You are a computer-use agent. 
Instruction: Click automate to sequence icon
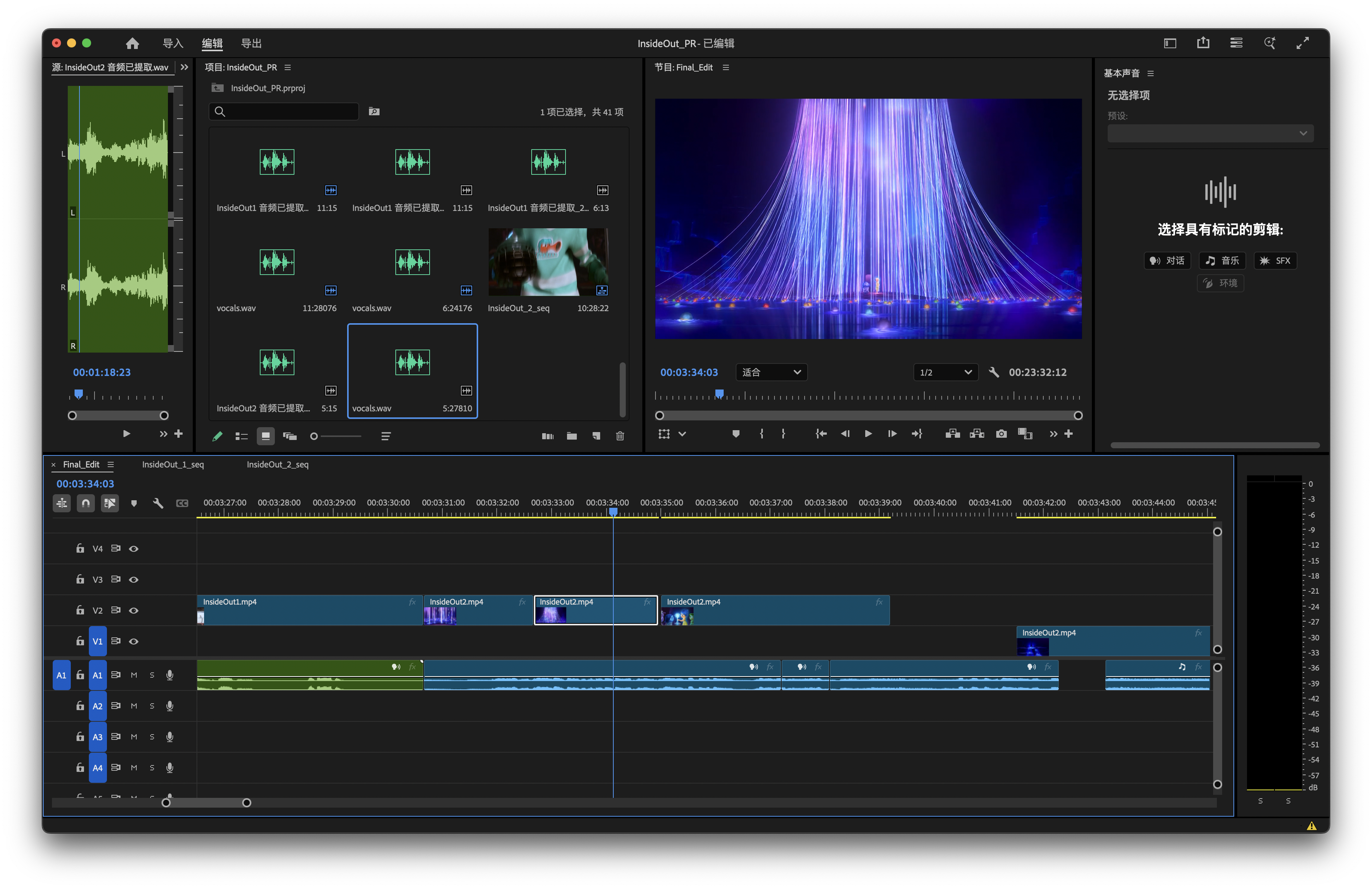coord(548,436)
